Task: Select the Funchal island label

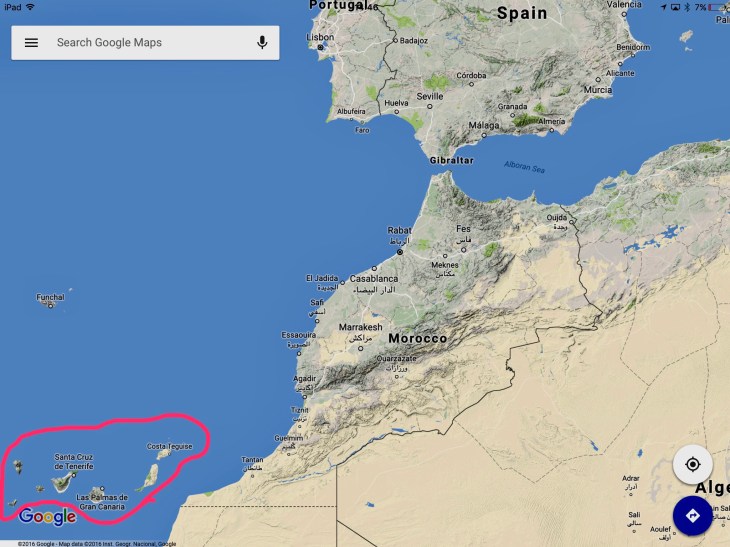Action: tap(50, 297)
